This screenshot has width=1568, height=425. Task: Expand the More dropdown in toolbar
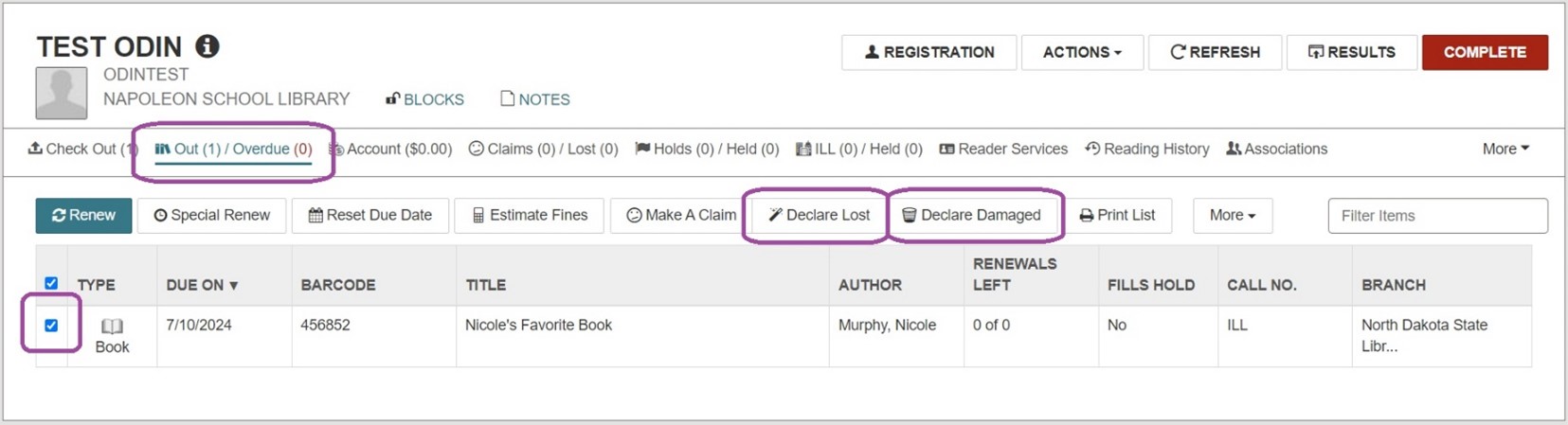point(1232,215)
